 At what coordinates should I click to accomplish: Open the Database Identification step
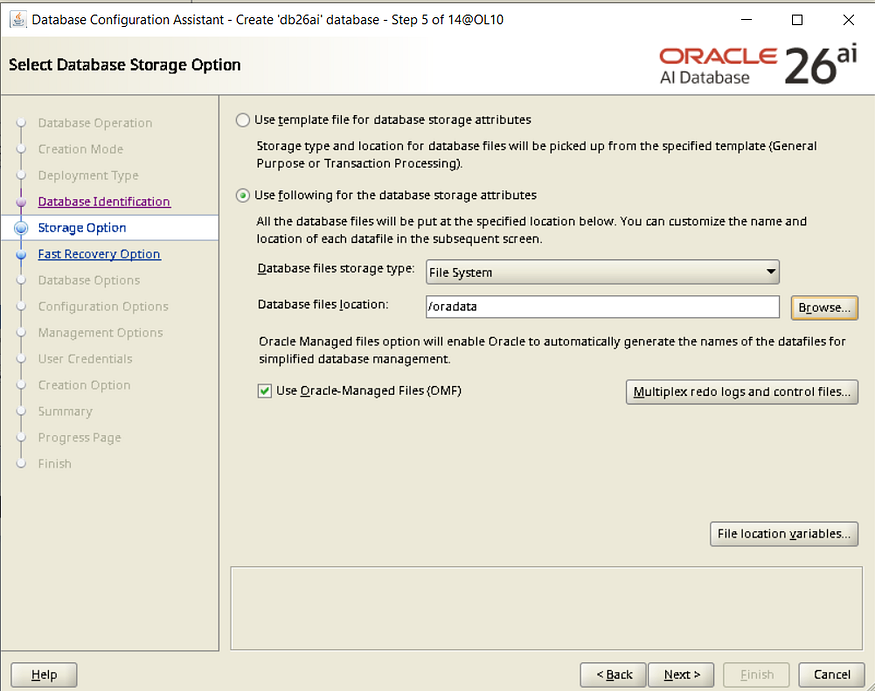tap(104, 201)
